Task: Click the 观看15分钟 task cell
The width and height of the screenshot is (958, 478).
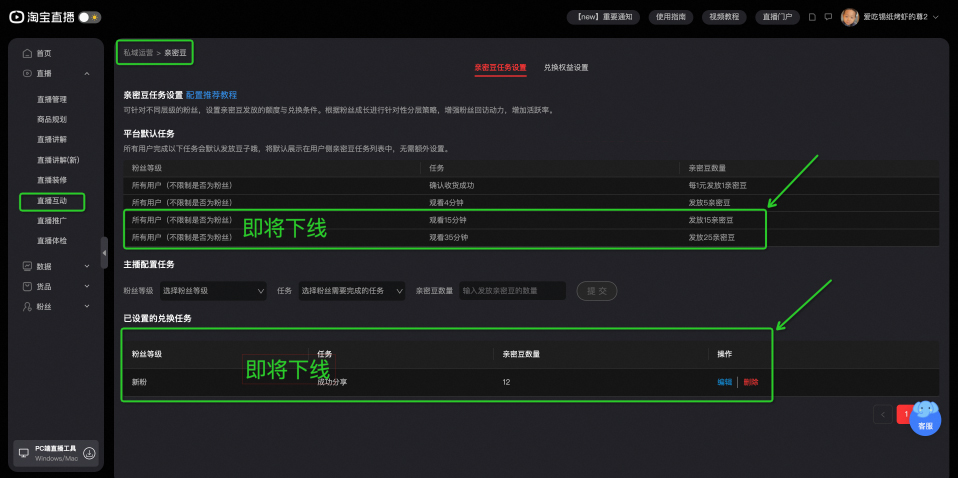Action: tap(448, 220)
